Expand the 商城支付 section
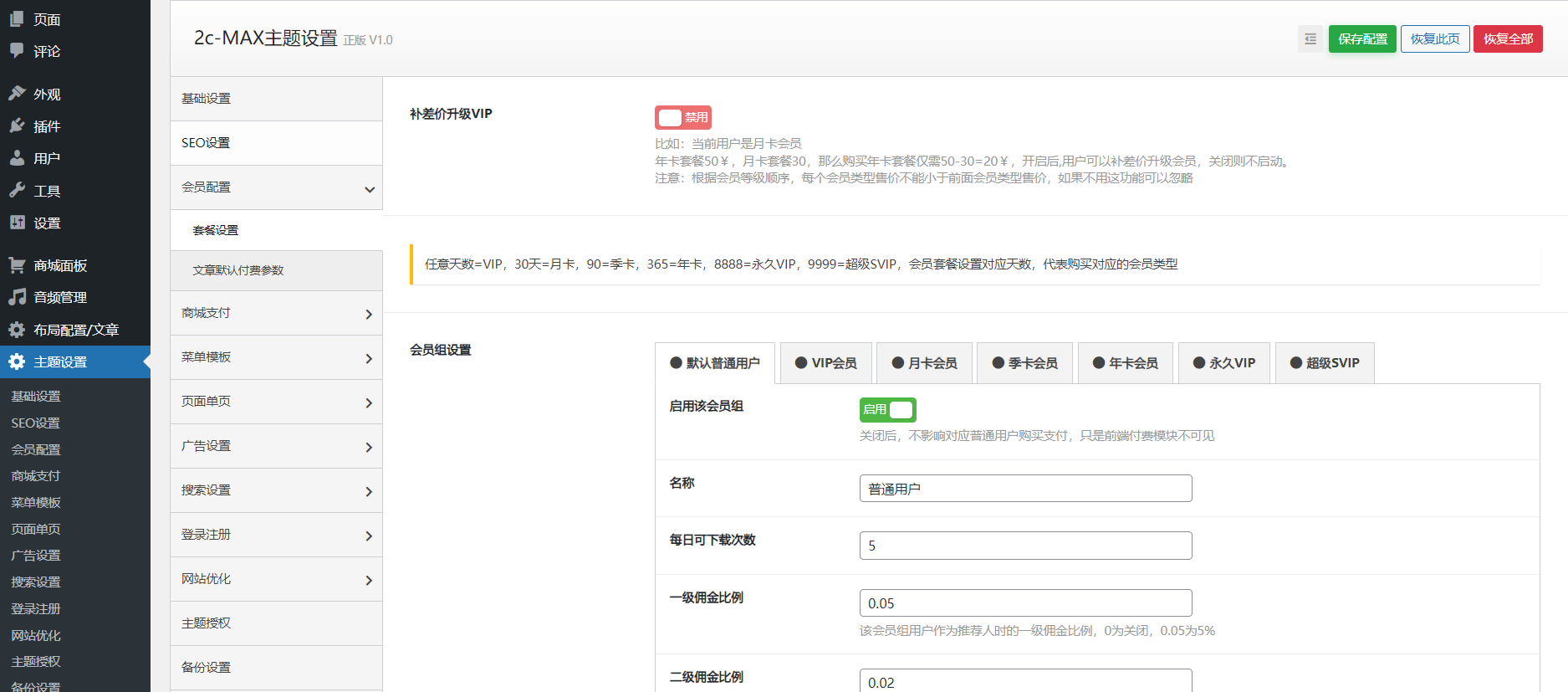1568x692 pixels. pos(276,313)
